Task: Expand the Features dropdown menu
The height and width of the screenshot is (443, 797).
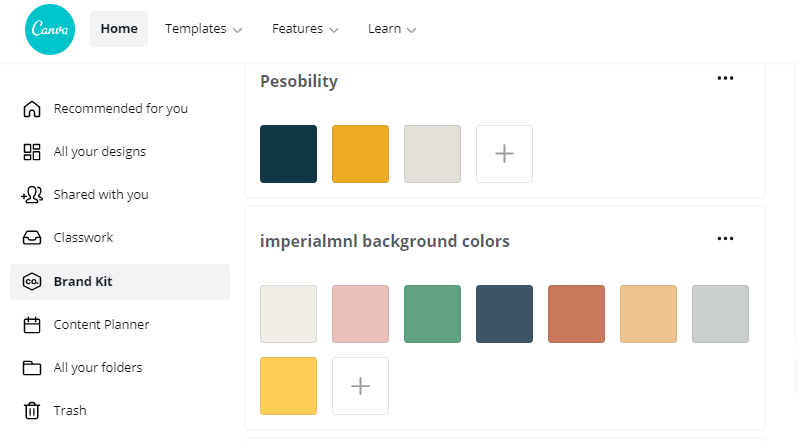Action: [x=305, y=29]
